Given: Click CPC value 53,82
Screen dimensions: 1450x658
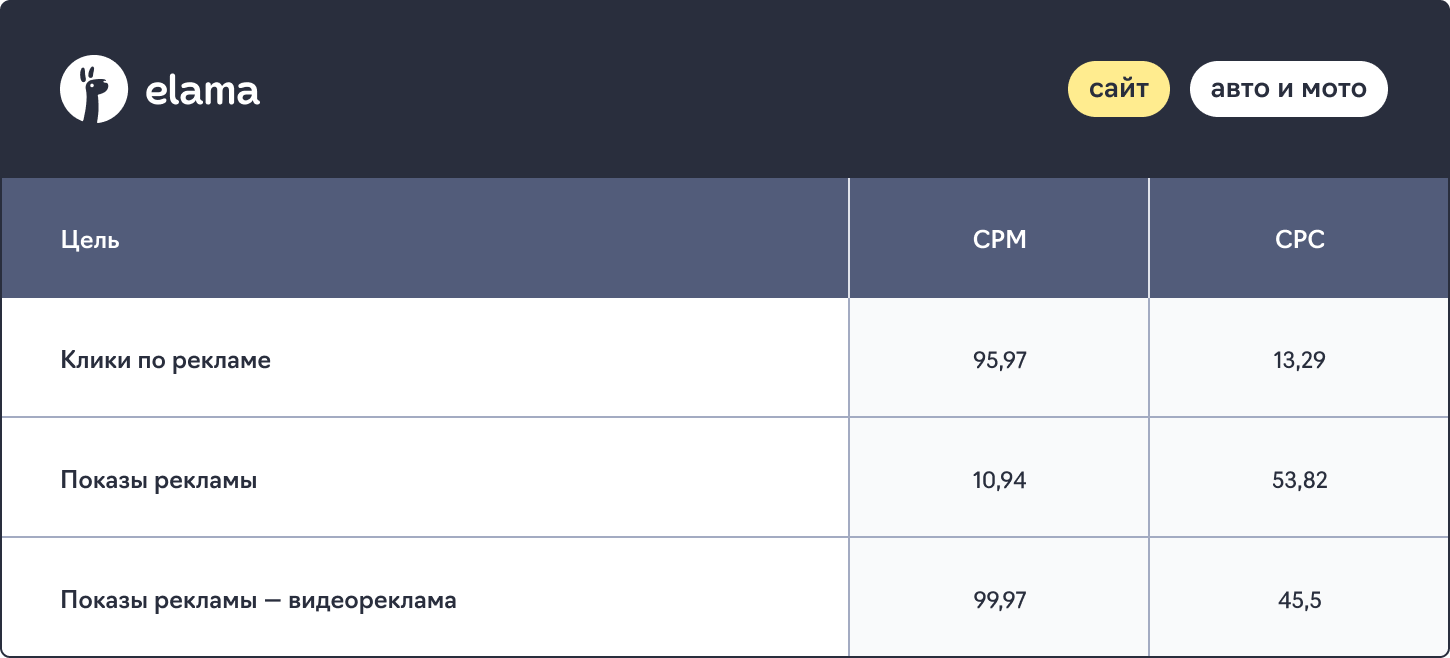Looking at the screenshot, I should (x=1299, y=480).
